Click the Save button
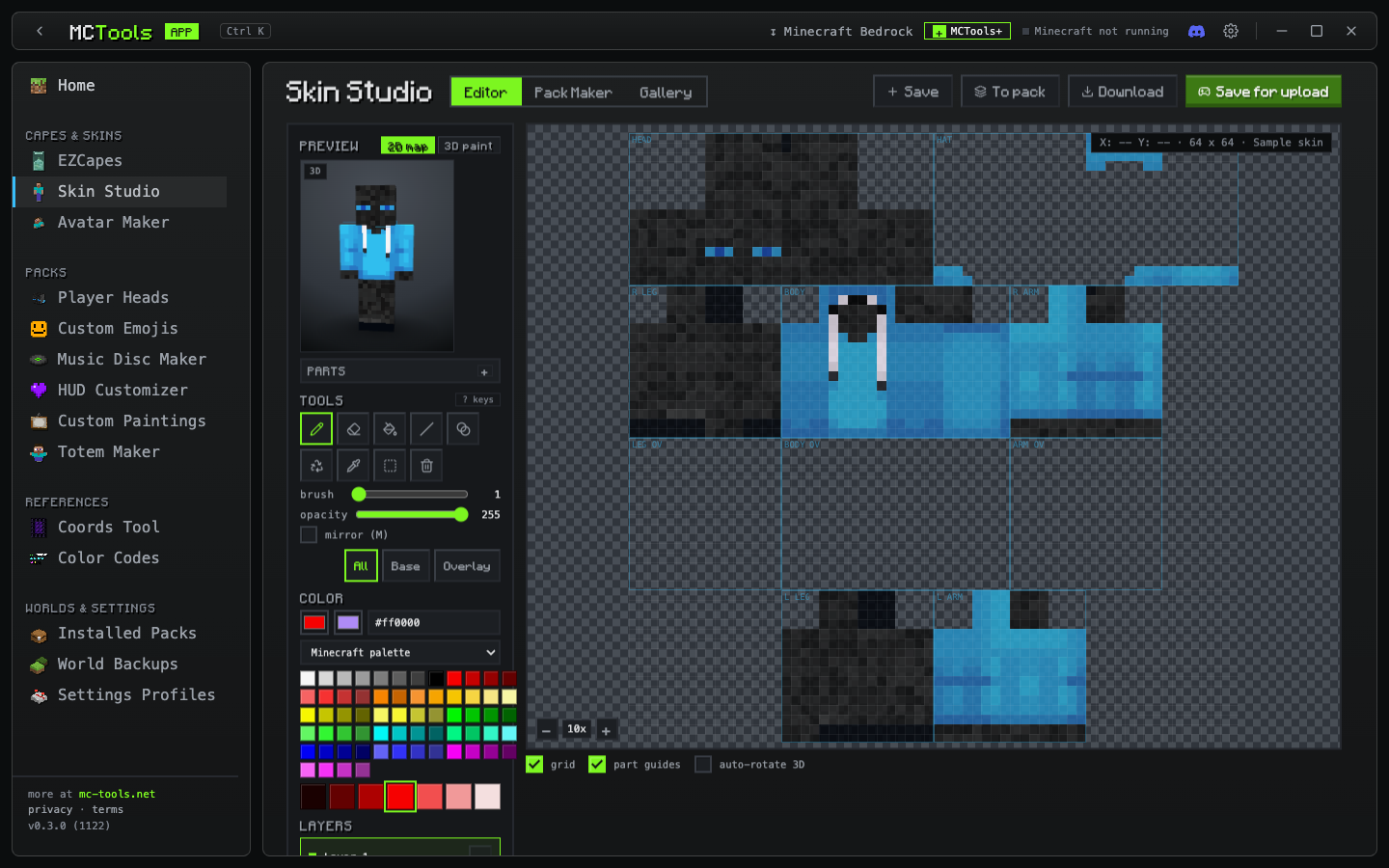Image resolution: width=1389 pixels, height=868 pixels. point(912,92)
